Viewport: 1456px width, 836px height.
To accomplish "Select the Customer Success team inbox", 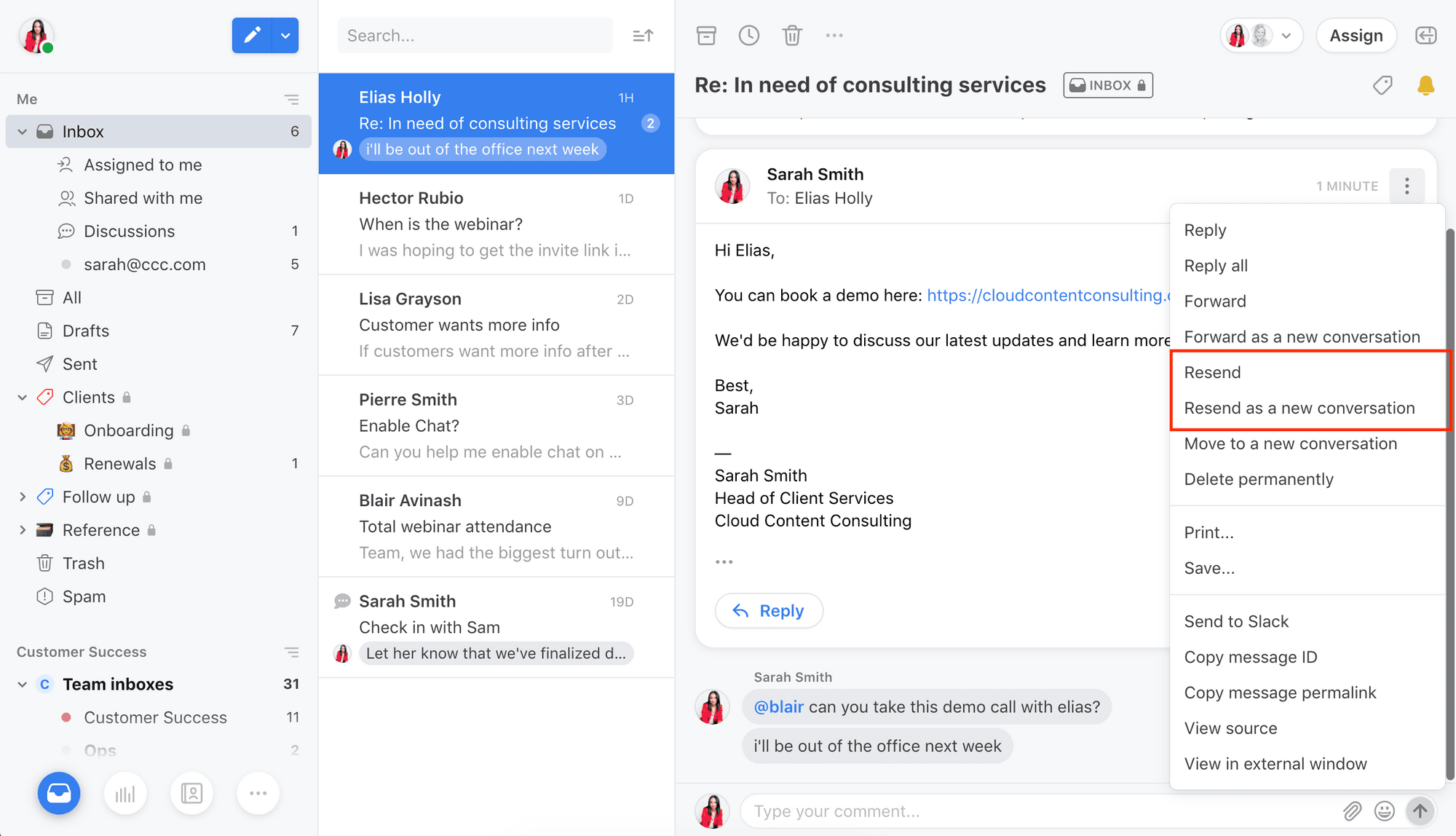I will coord(159,717).
